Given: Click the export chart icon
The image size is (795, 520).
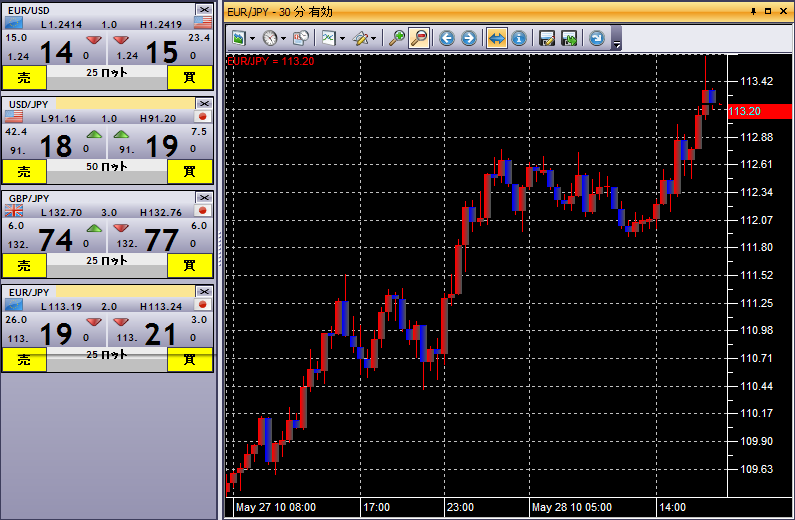Looking at the screenshot, I should [569, 38].
